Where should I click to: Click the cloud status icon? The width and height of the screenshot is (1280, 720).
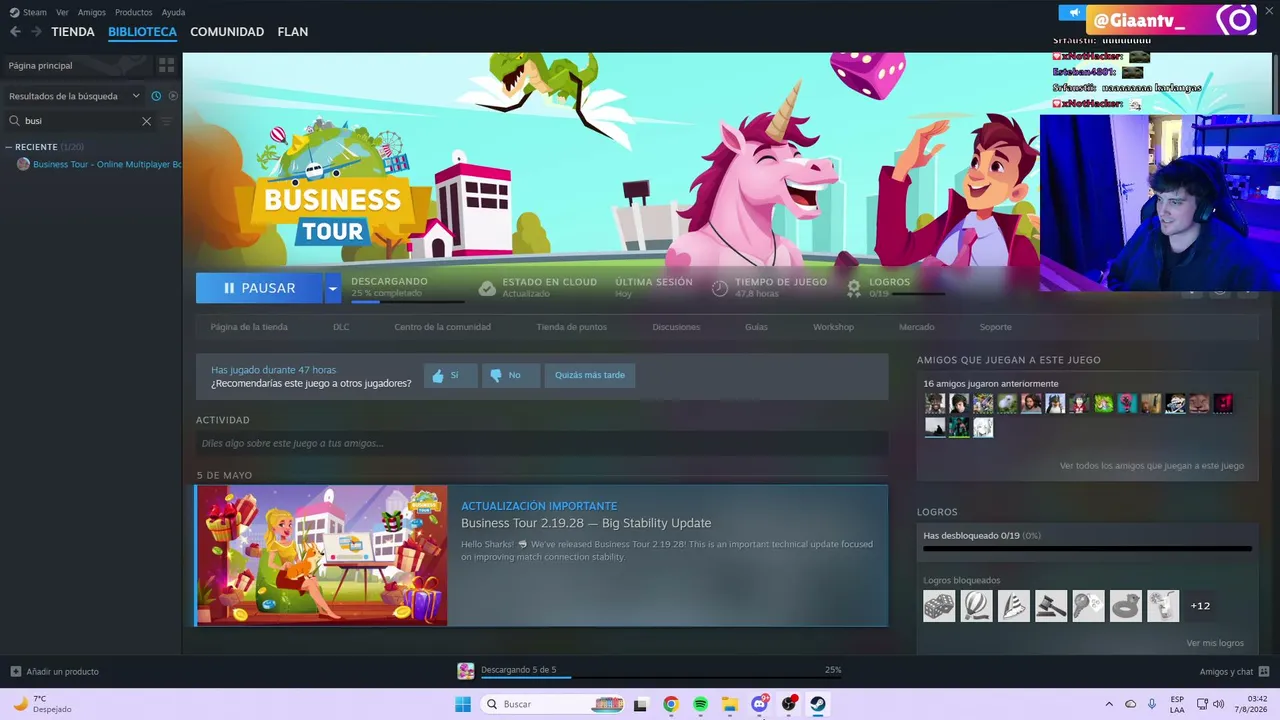point(487,288)
